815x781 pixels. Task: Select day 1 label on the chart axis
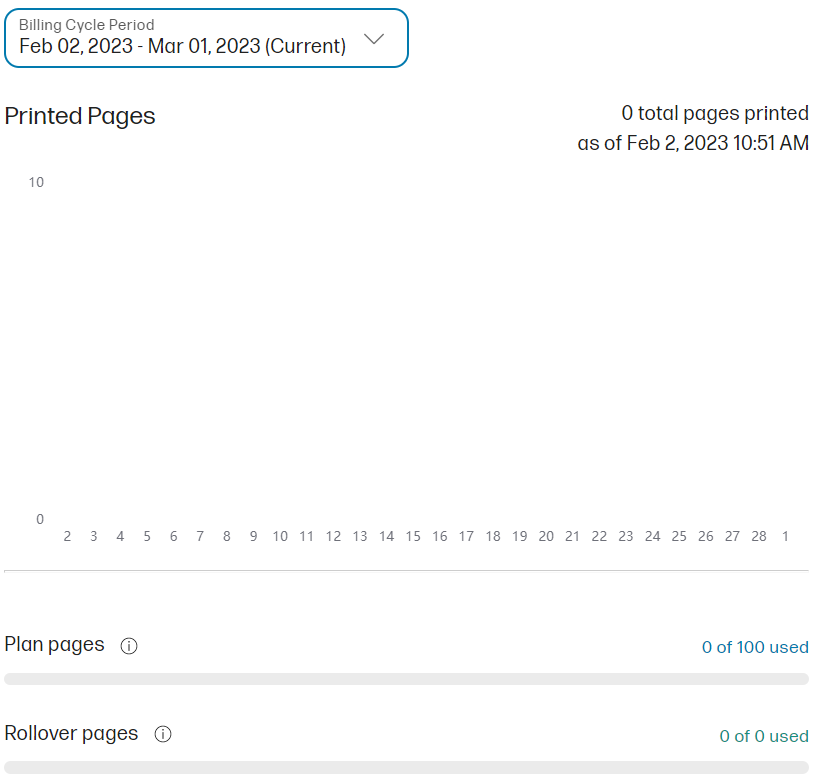785,536
